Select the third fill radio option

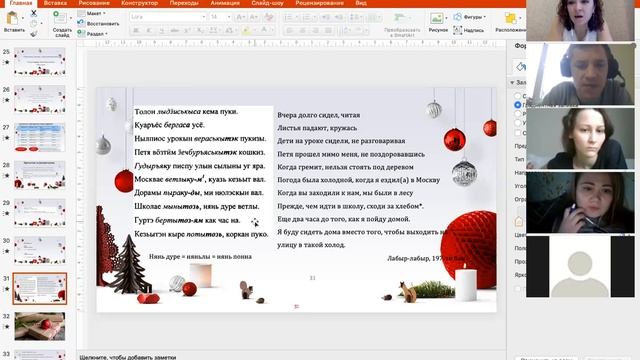click(x=518, y=114)
